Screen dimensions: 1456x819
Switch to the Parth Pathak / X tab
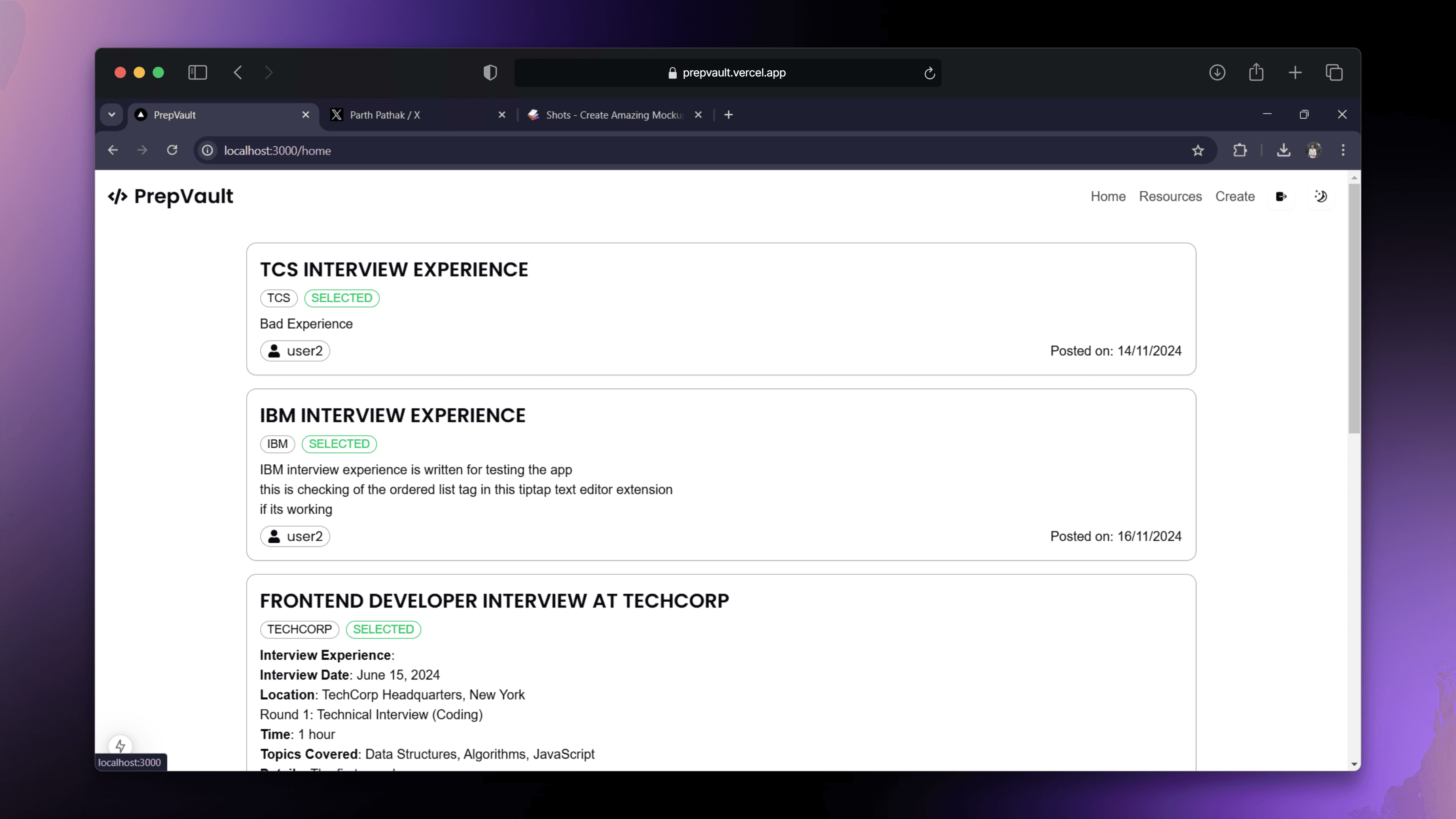click(418, 115)
